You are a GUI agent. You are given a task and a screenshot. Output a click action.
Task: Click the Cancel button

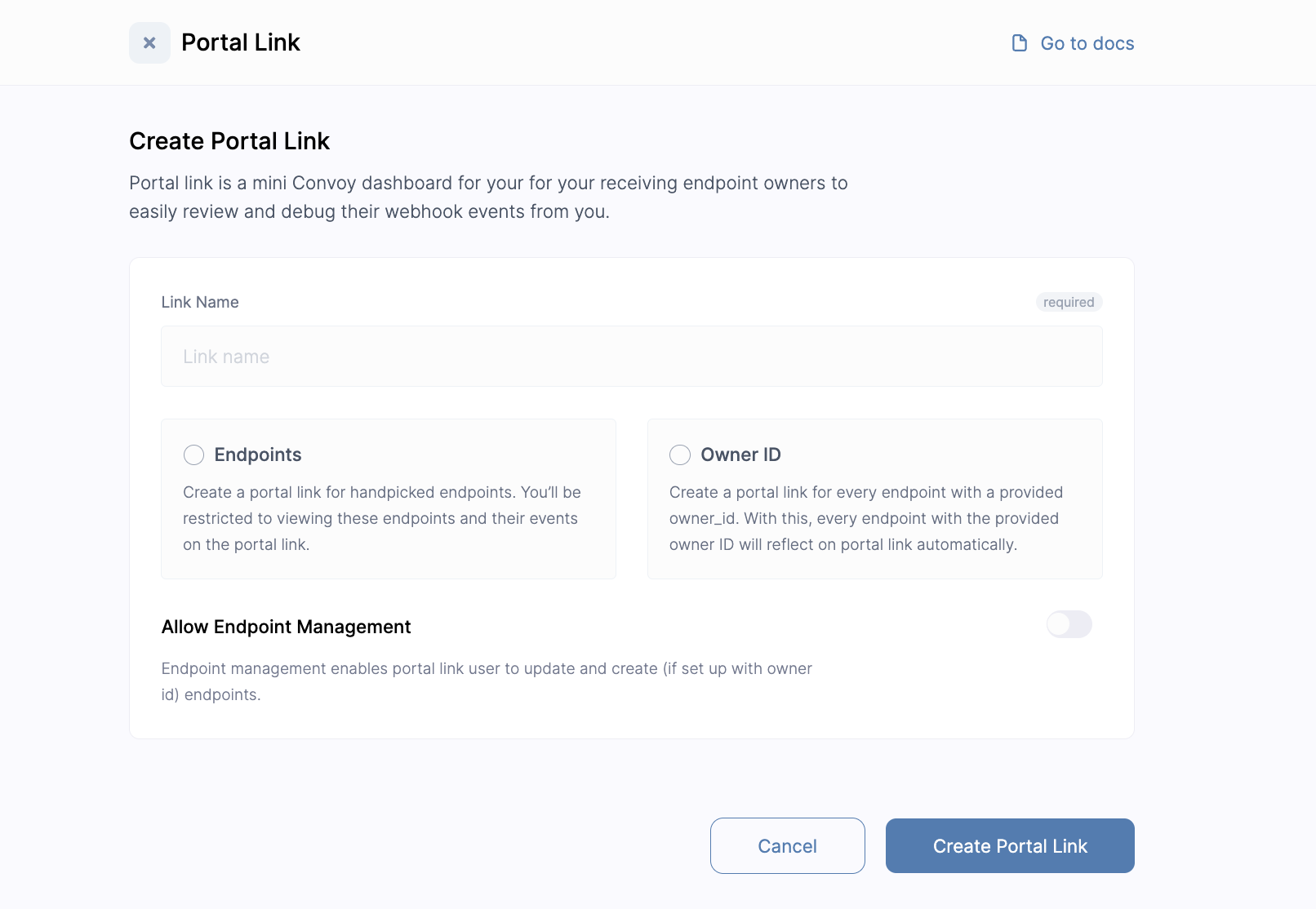pos(786,845)
